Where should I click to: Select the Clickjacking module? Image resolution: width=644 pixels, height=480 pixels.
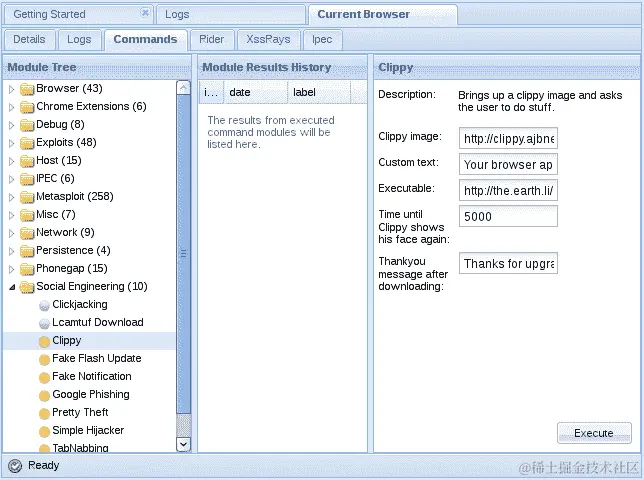80,305
